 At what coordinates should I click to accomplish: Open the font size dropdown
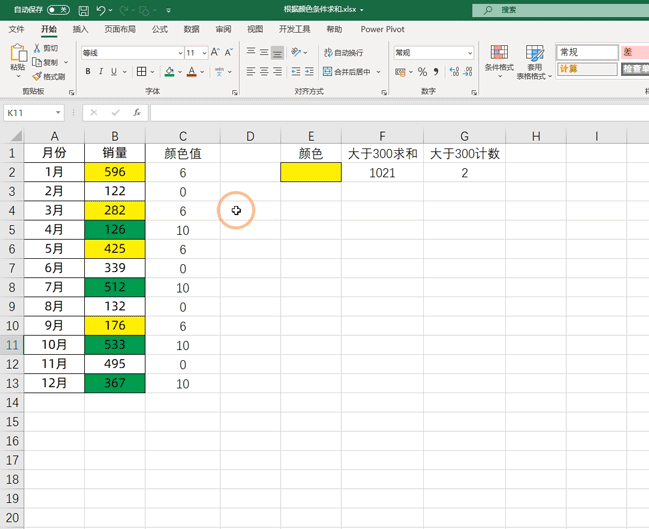coord(204,53)
